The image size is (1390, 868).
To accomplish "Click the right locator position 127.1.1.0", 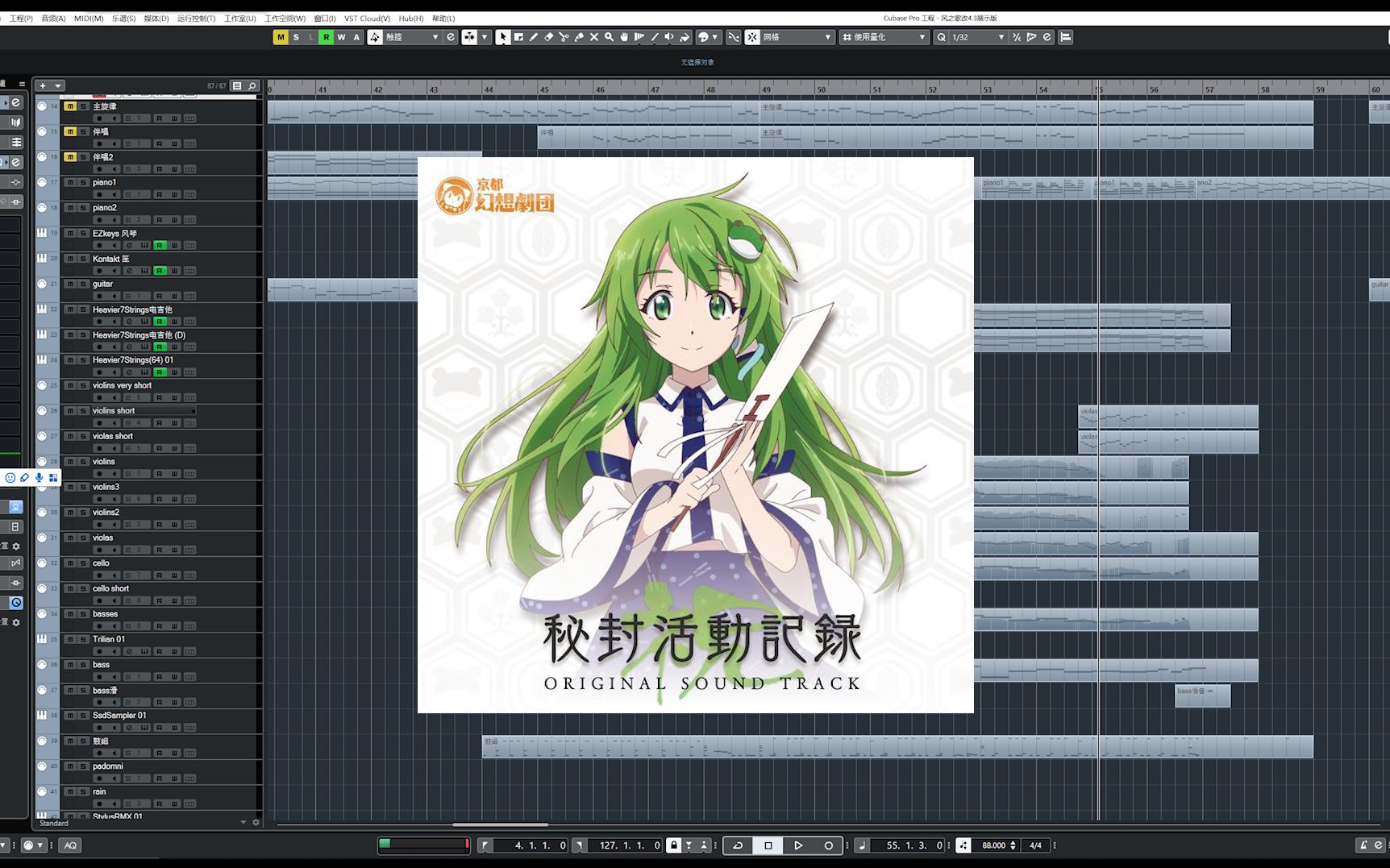I will coord(625,845).
